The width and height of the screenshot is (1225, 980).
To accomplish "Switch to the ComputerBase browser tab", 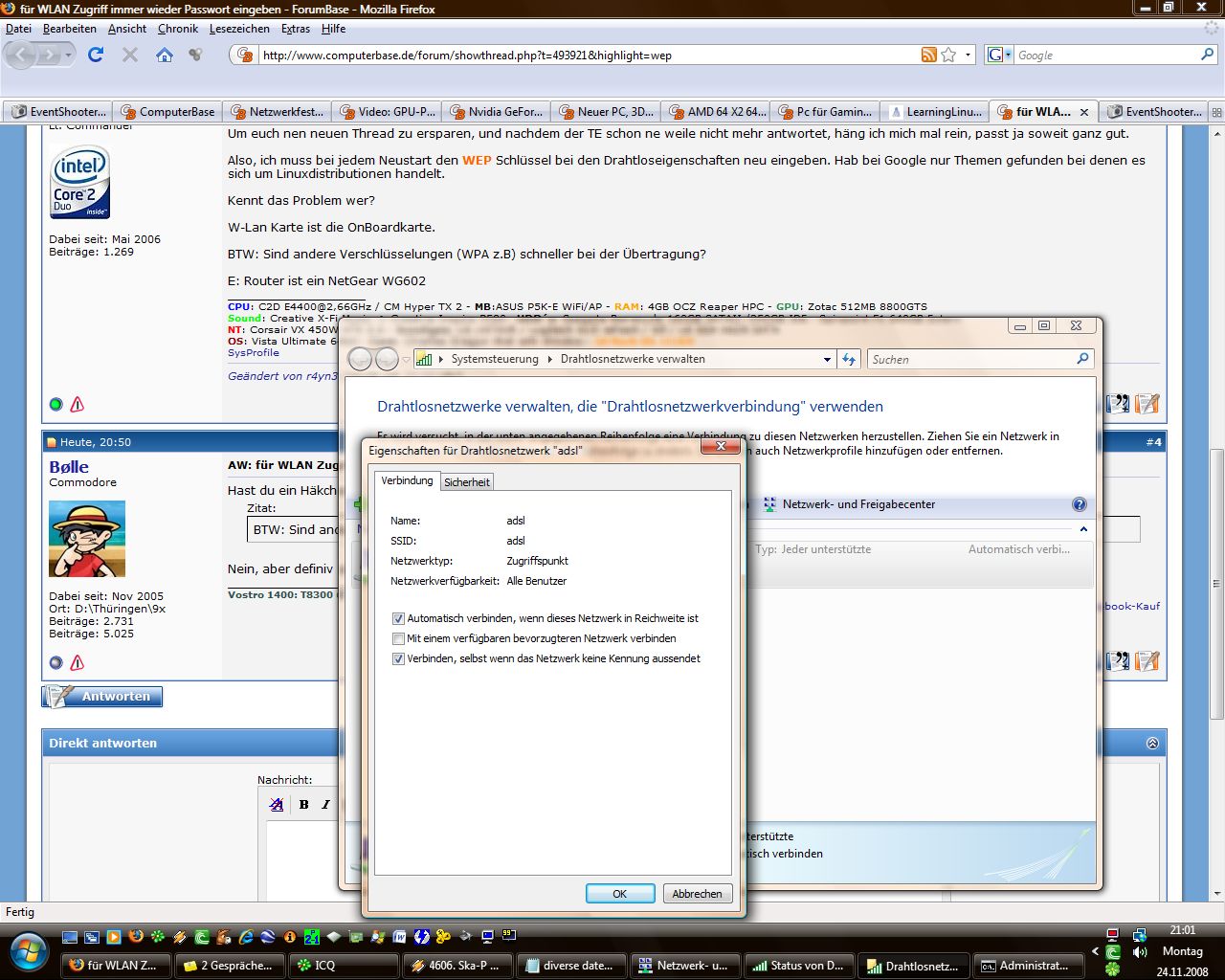I will (x=167, y=112).
